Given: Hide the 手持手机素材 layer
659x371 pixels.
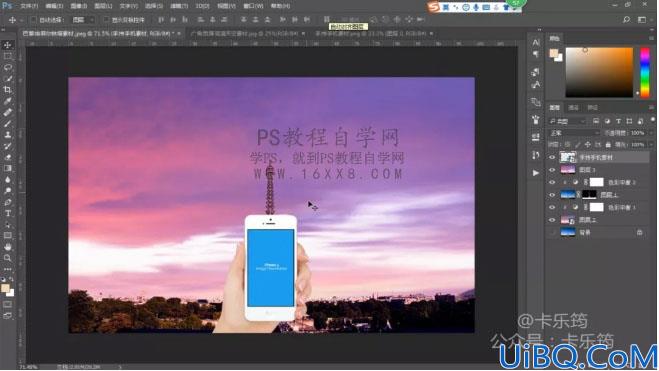Looking at the screenshot, I should [552, 158].
